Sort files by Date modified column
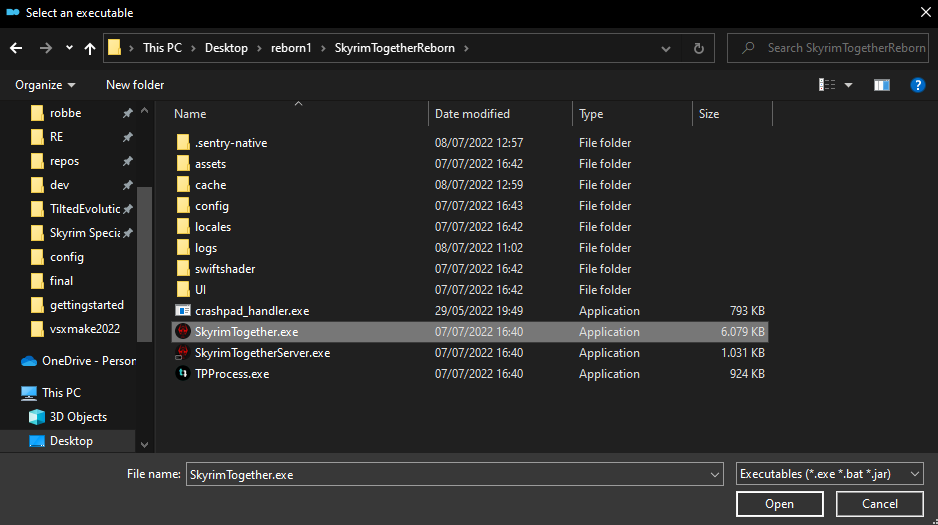Screen dimensions: 938x525 pos(473,114)
